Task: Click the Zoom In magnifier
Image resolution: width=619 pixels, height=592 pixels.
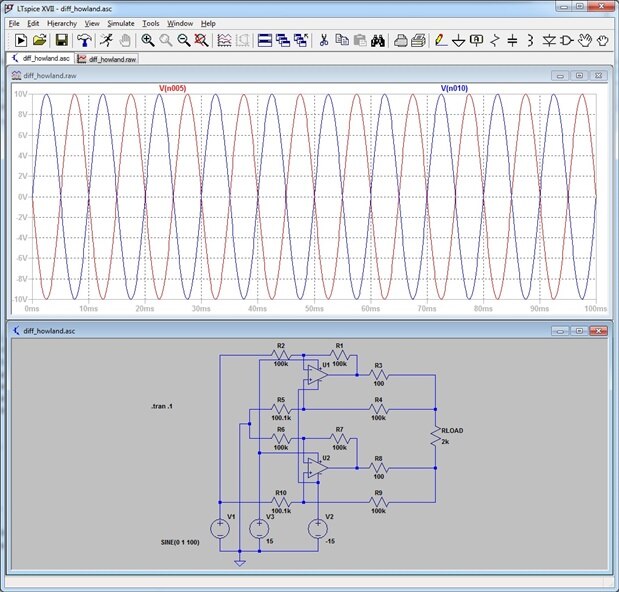Action: point(148,40)
